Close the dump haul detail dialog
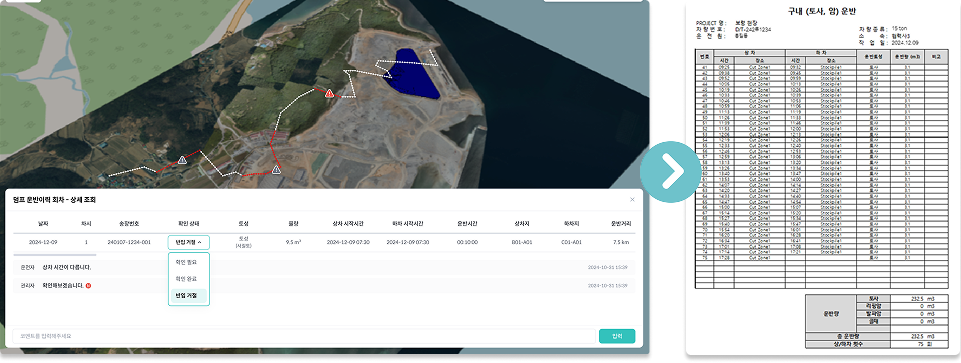This screenshot has height=363, width=961. pyautogui.click(x=632, y=199)
